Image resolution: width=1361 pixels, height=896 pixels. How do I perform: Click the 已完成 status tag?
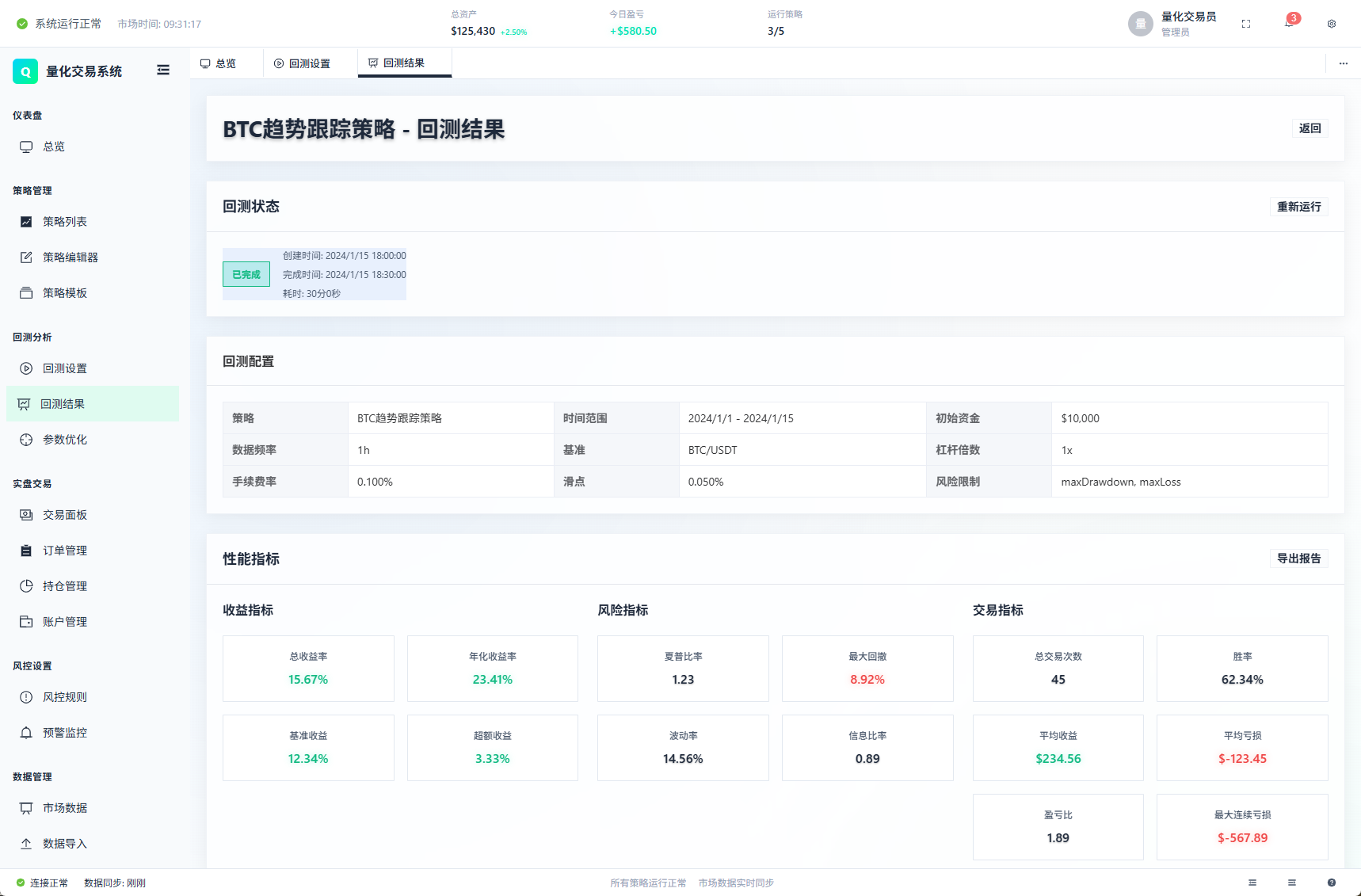point(246,274)
